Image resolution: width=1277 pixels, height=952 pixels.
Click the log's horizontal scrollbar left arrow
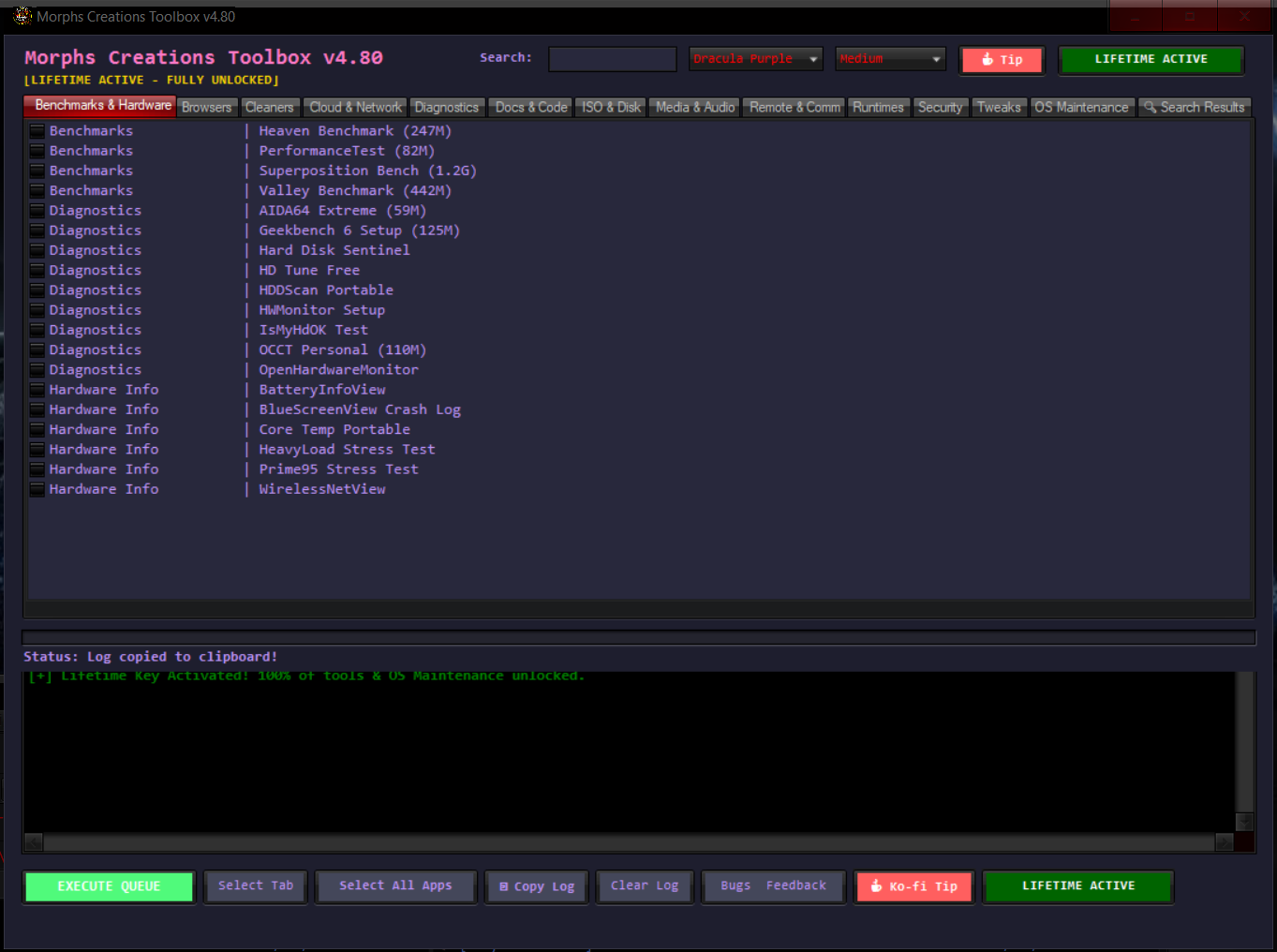tap(34, 841)
